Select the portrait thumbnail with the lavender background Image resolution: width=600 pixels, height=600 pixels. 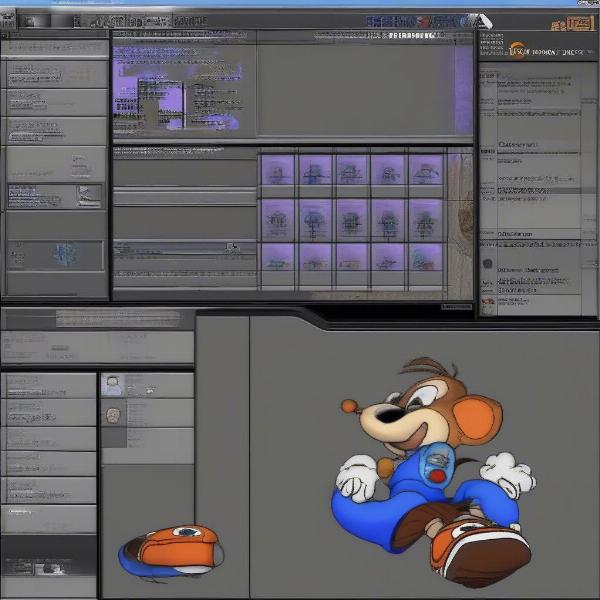coord(112,385)
